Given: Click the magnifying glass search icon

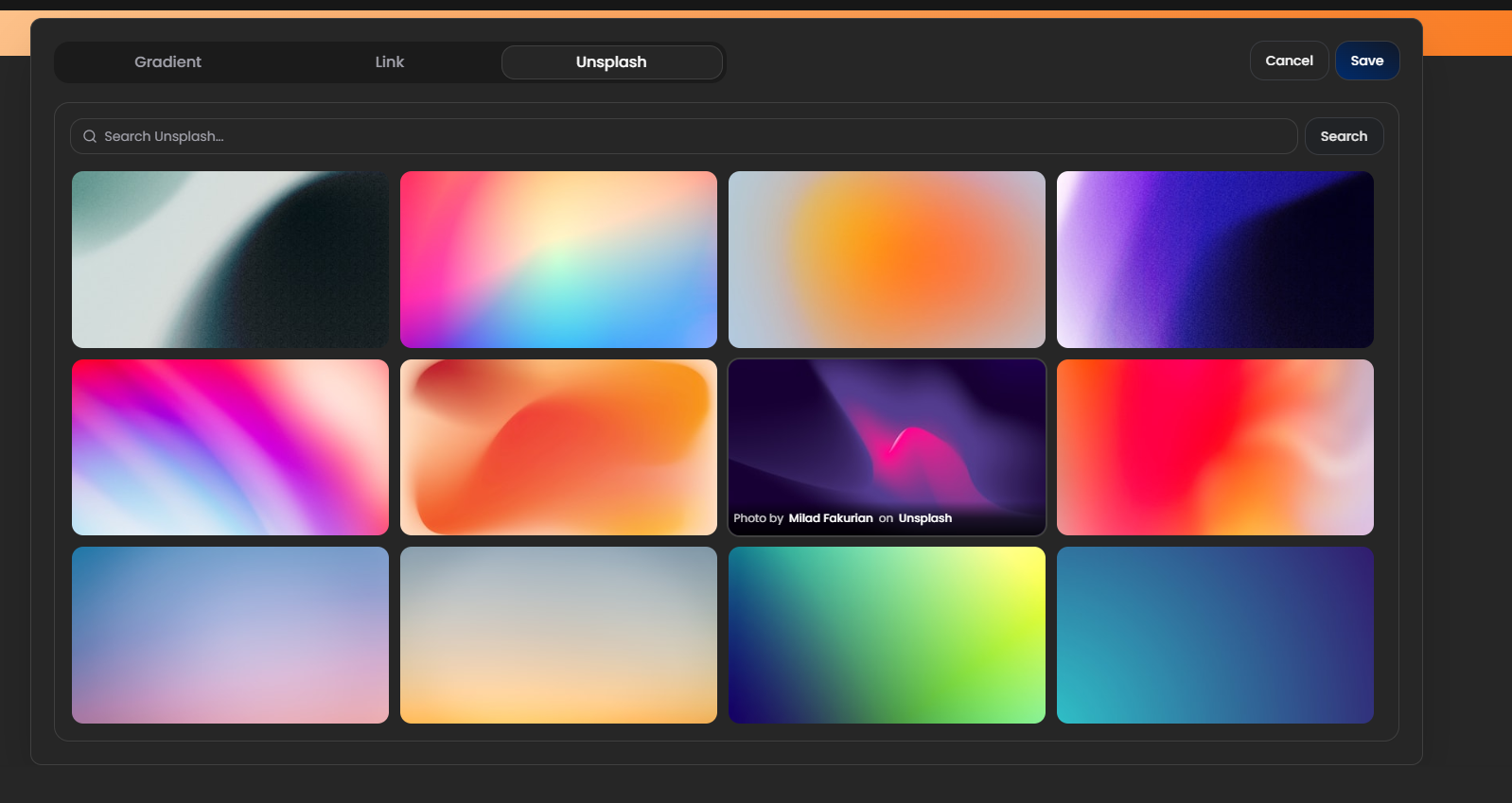Looking at the screenshot, I should coord(90,136).
